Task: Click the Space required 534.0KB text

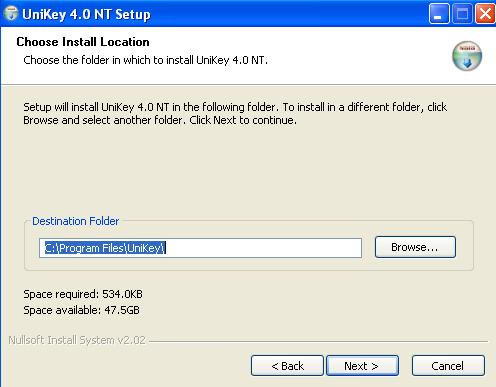Action: 83,294
